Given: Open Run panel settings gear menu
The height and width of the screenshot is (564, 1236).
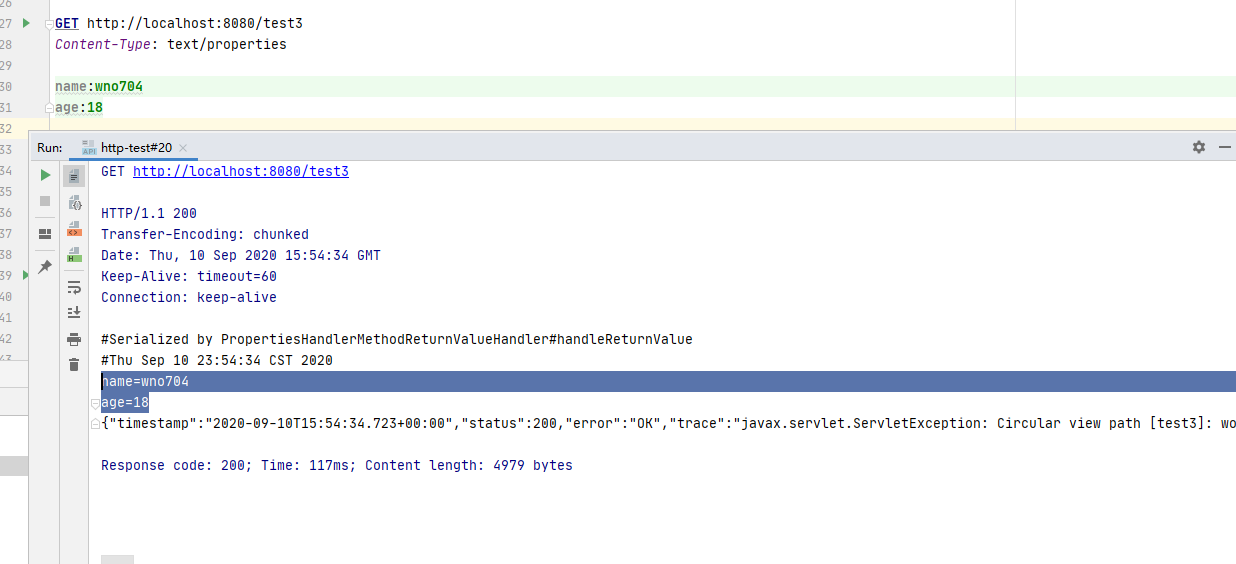Looking at the screenshot, I should click(x=1199, y=147).
